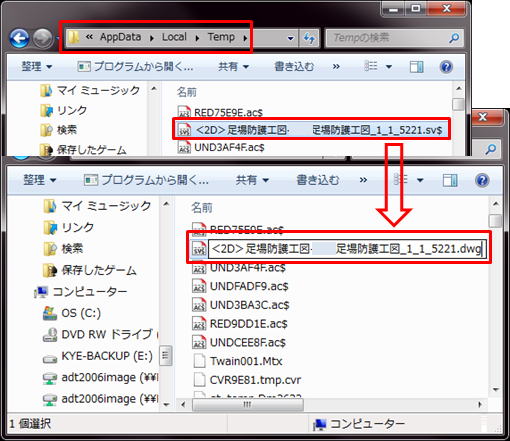510x441 pixels.
Task: Click the blue Back navigation arrow
Action: point(19,39)
